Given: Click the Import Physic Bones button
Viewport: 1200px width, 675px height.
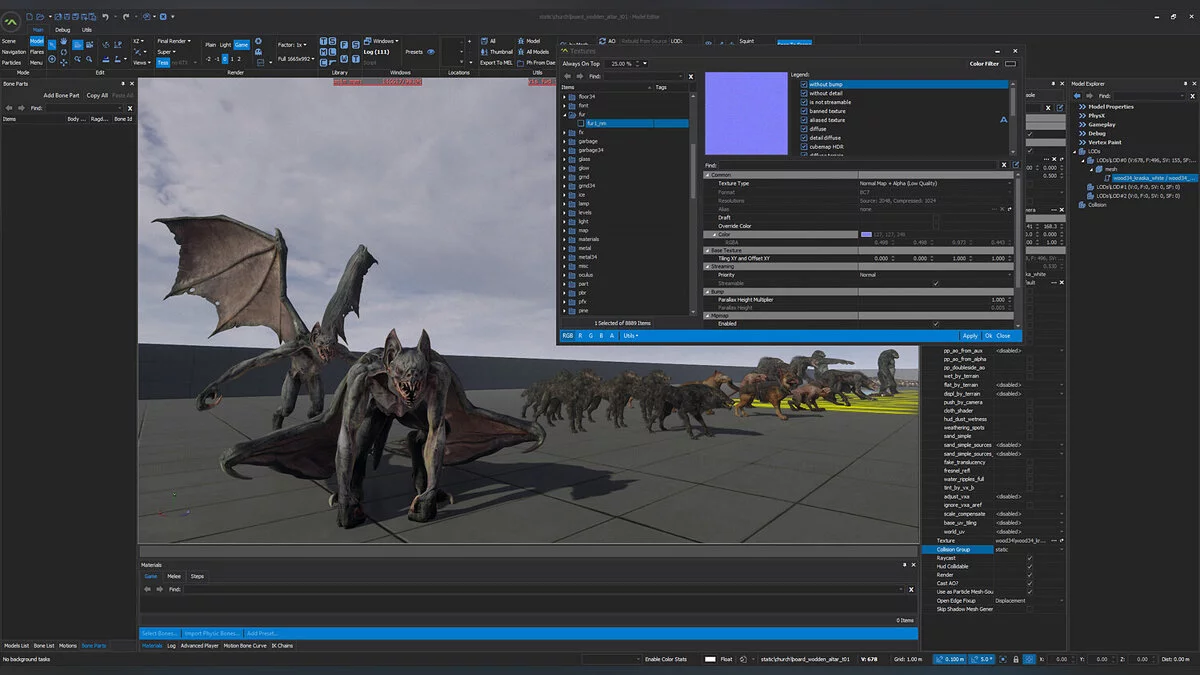Looking at the screenshot, I should (x=212, y=633).
